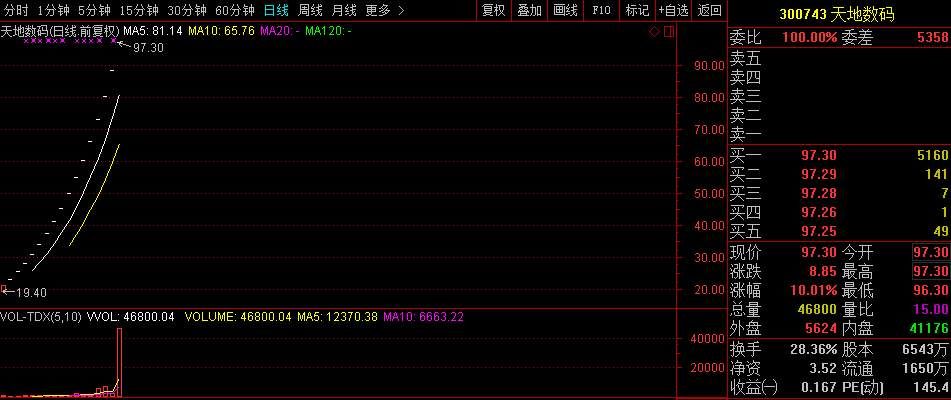951x400 pixels.
Task: Switch to the 周线 weekly chart
Action: [310, 10]
